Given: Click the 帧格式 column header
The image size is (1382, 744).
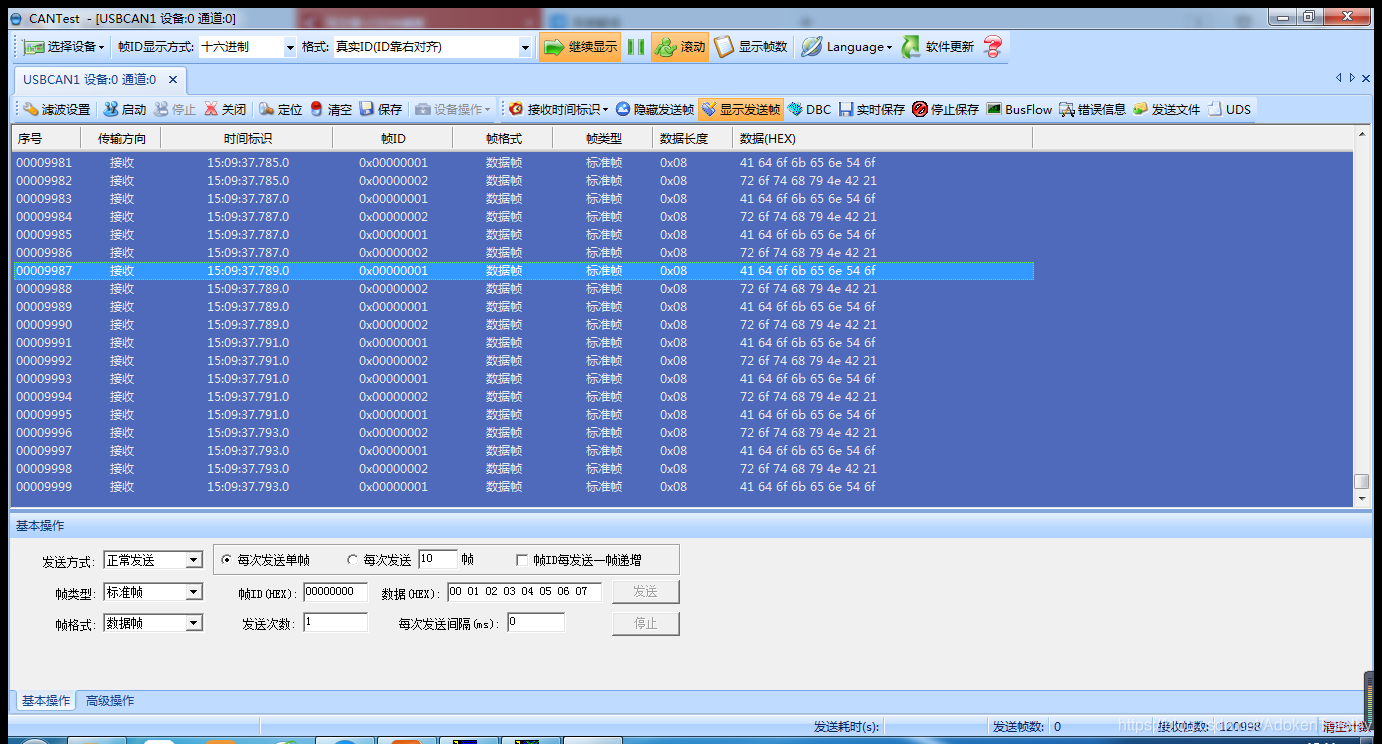Looking at the screenshot, I should [503, 138].
